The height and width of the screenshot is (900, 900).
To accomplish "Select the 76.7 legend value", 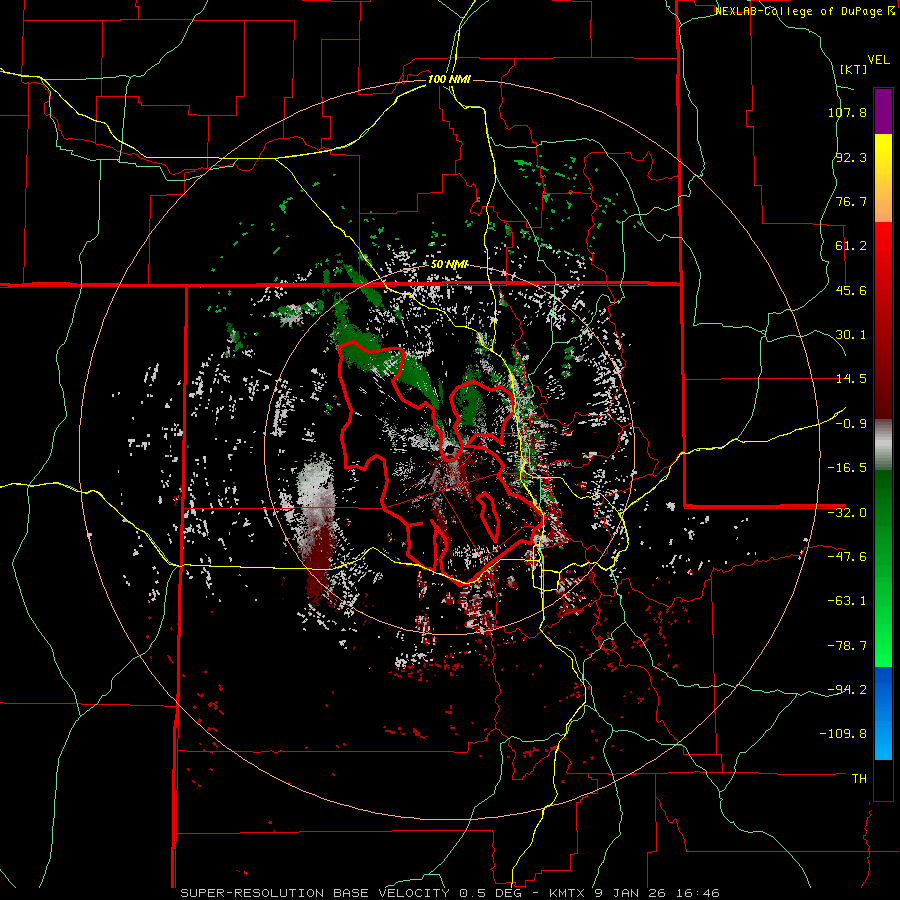I will click(851, 201).
